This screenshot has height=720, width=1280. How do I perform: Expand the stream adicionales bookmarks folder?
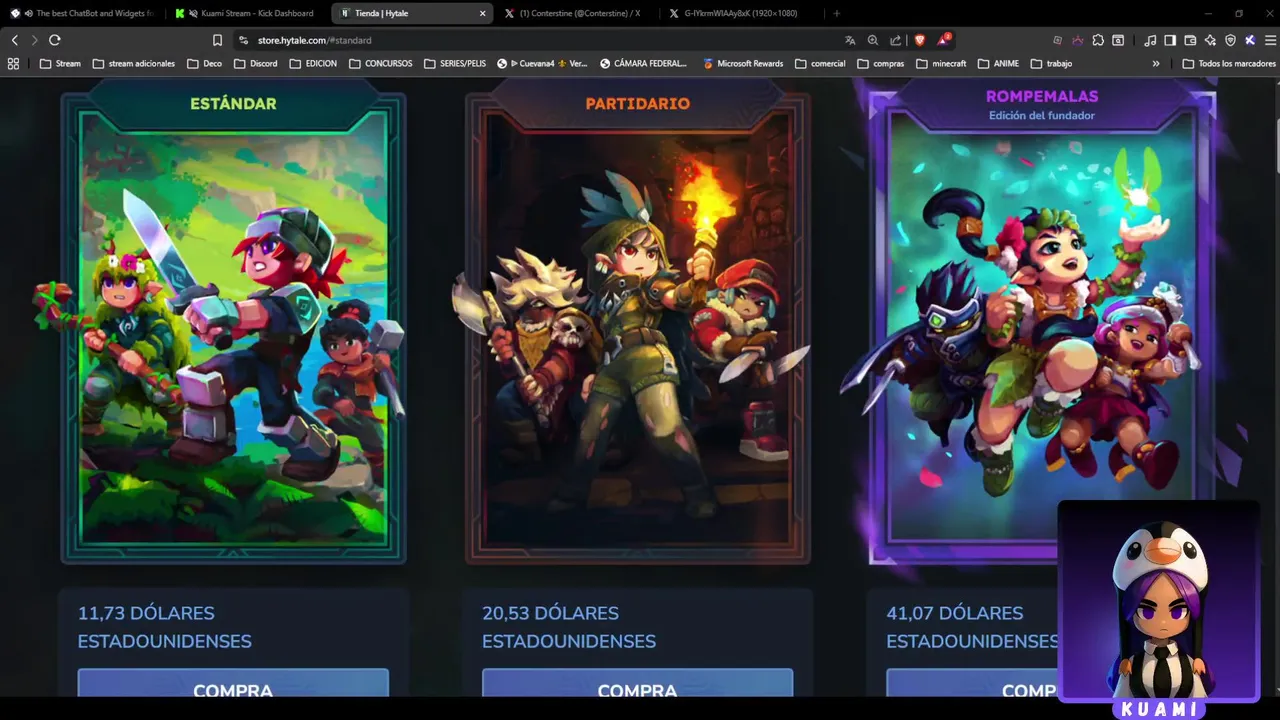(133, 63)
